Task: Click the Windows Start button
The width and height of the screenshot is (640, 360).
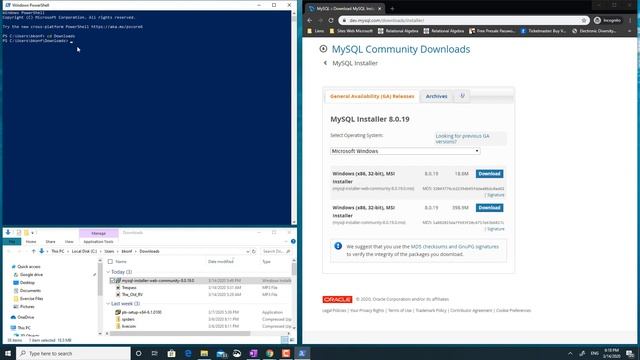Action: pos(8,353)
